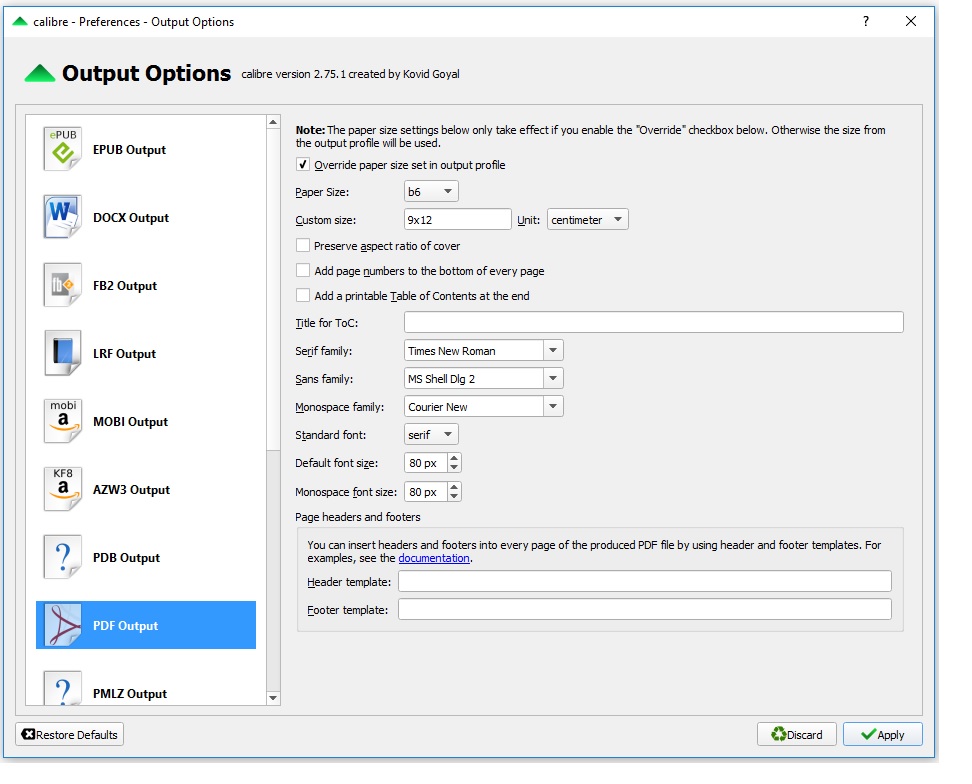Screen dimensions: 972x784
Task: Click the calibre logo beside Output Options heading
Action: pos(40,73)
